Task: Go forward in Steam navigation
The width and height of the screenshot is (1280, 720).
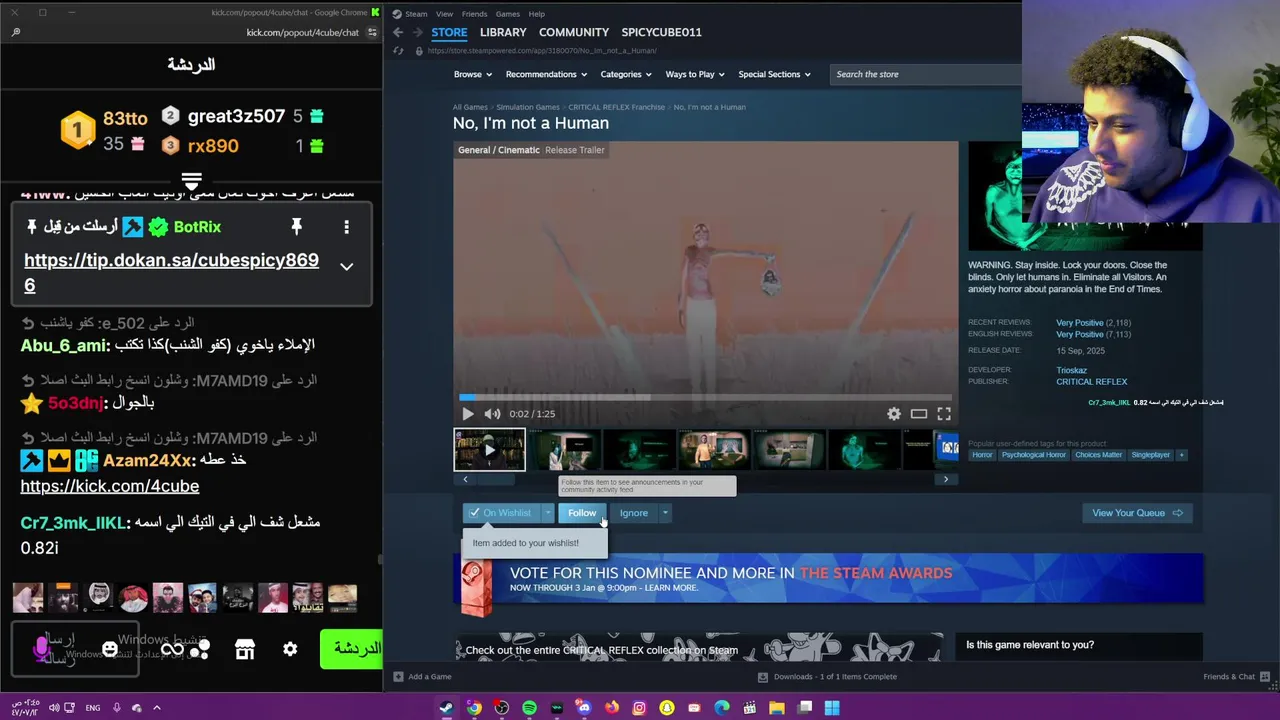Action: [417, 32]
